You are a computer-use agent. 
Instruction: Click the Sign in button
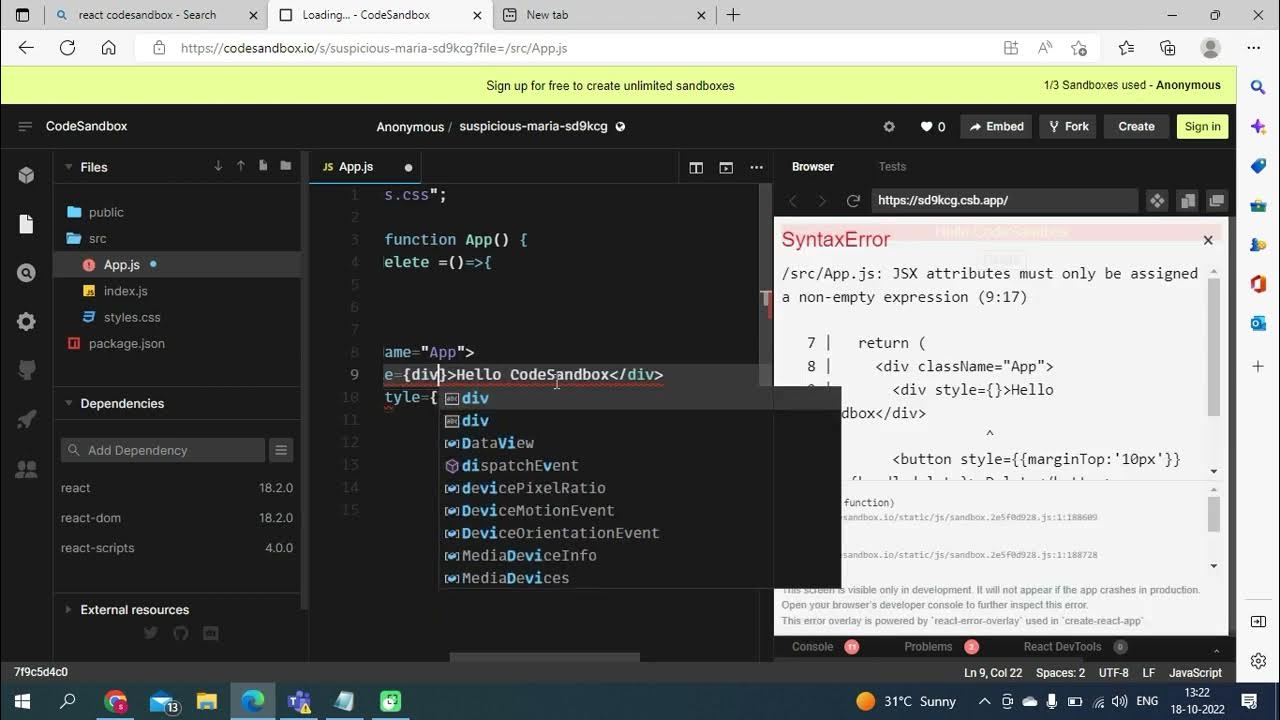click(x=1202, y=126)
